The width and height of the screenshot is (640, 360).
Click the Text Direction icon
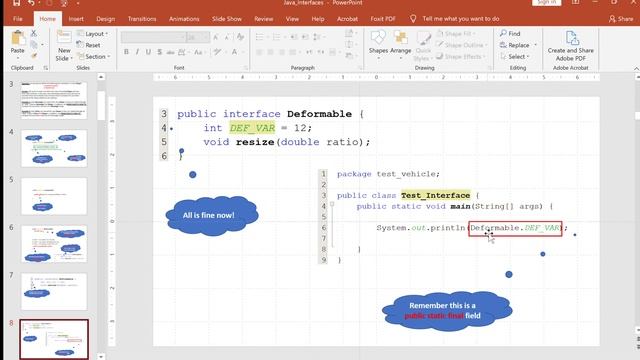point(349,33)
